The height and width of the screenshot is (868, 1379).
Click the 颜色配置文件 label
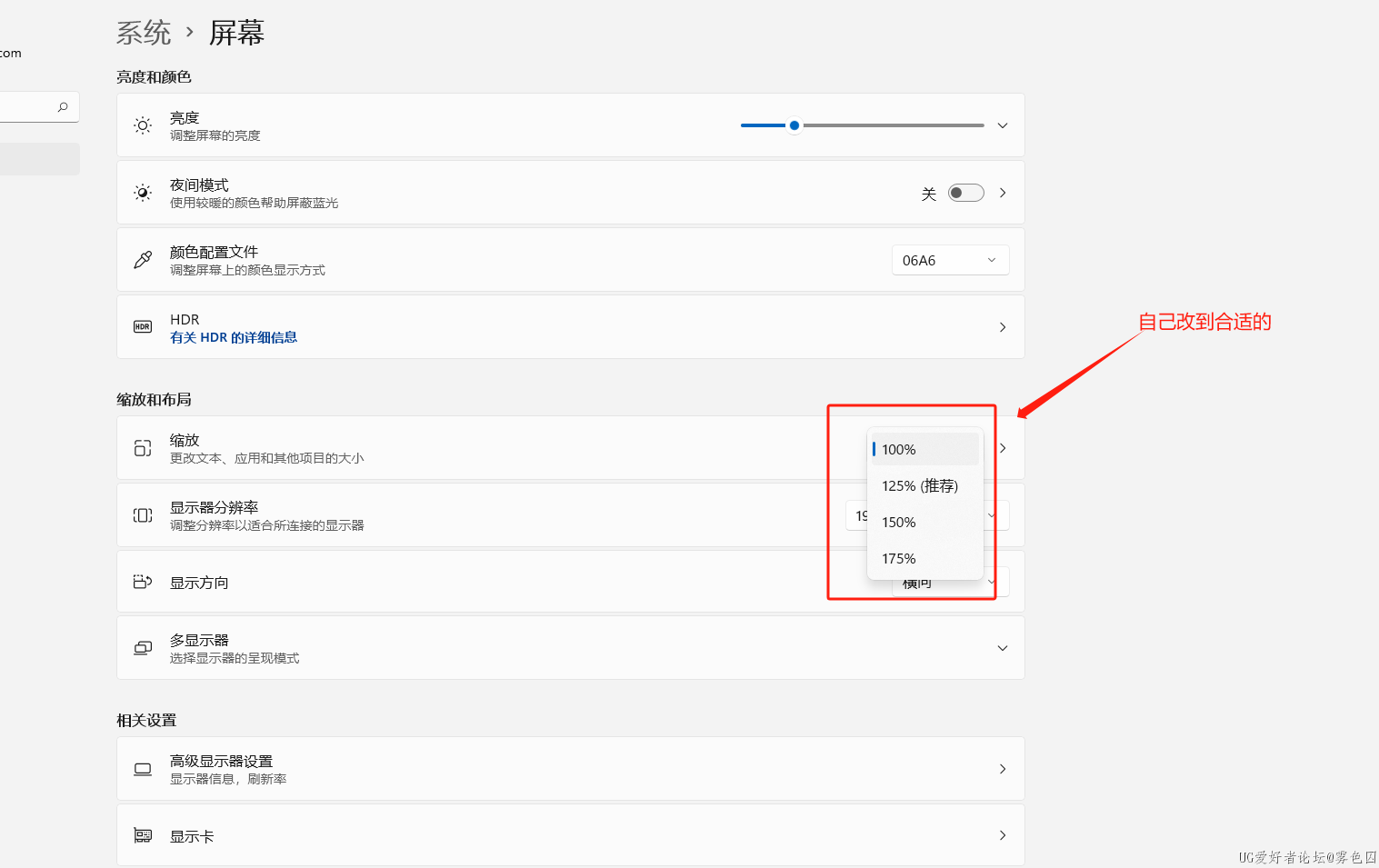pyautogui.click(x=215, y=252)
